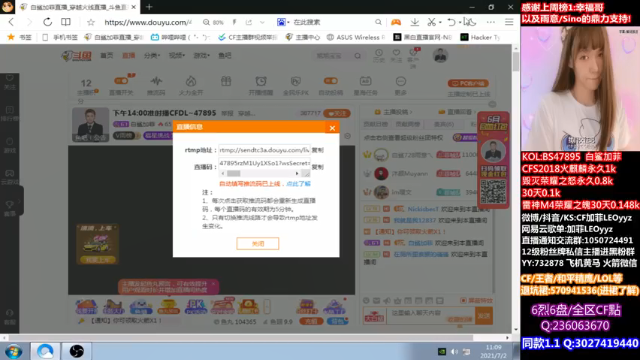The width and height of the screenshot is (640, 360).
Task: Open the browser hamburger menu
Action: tap(509, 22)
